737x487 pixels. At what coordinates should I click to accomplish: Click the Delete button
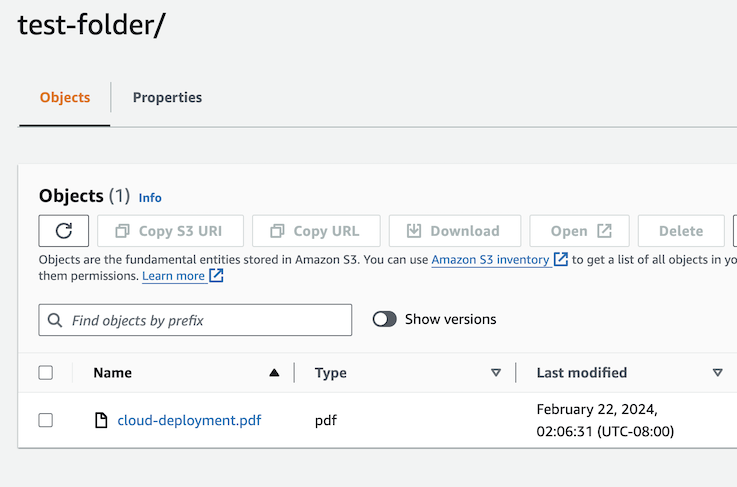(x=681, y=231)
